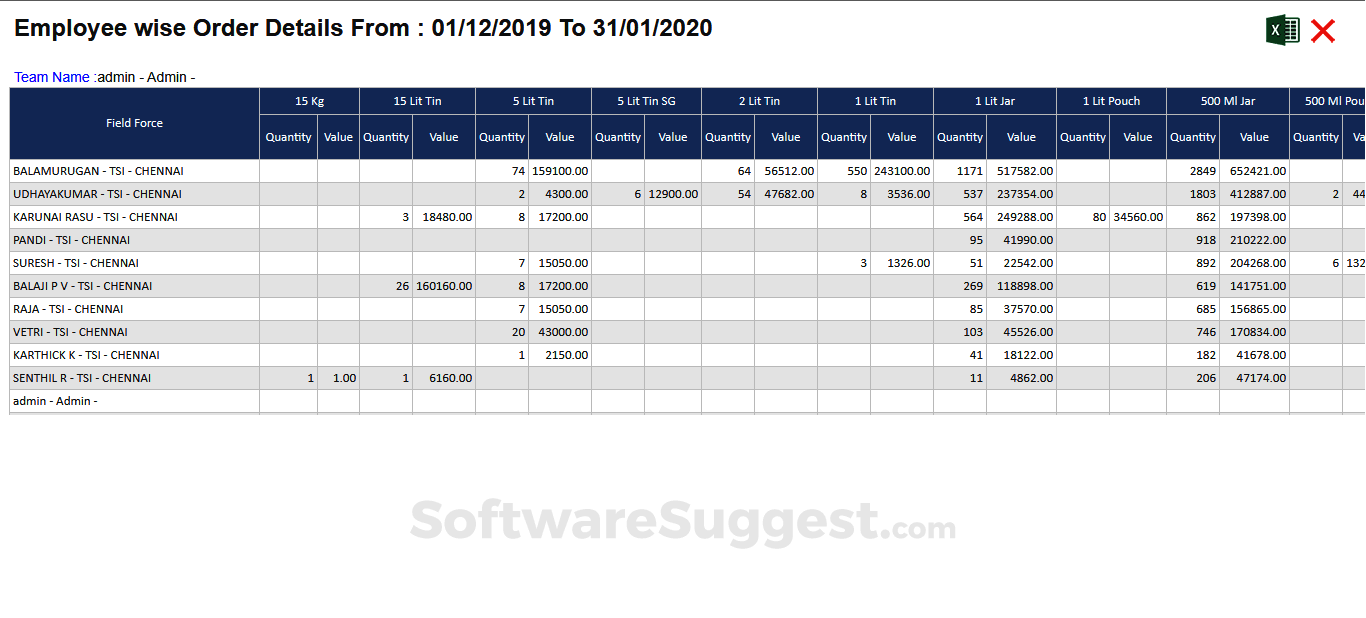Screen dimensions: 1366x618
Task: Close the report using the red X
Action: (x=1322, y=30)
